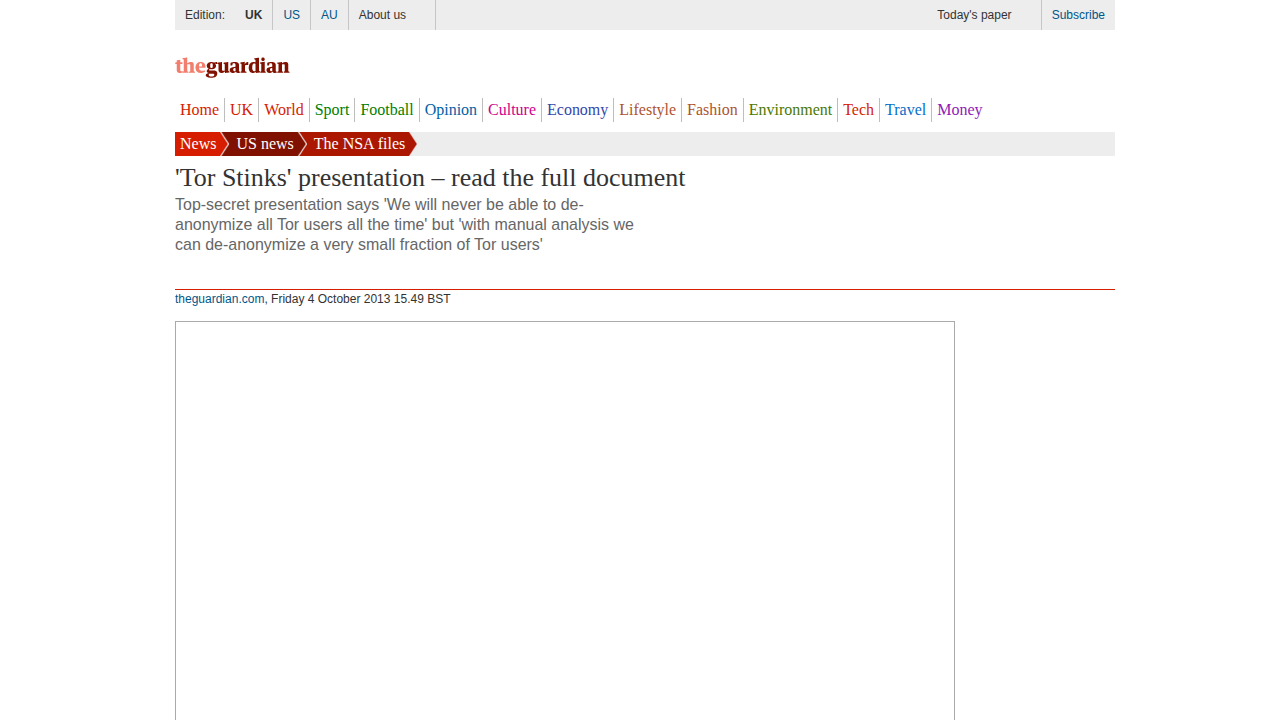Open the Sport section
Viewport: 1280px width, 720px height.
click(x=332, y=110)
